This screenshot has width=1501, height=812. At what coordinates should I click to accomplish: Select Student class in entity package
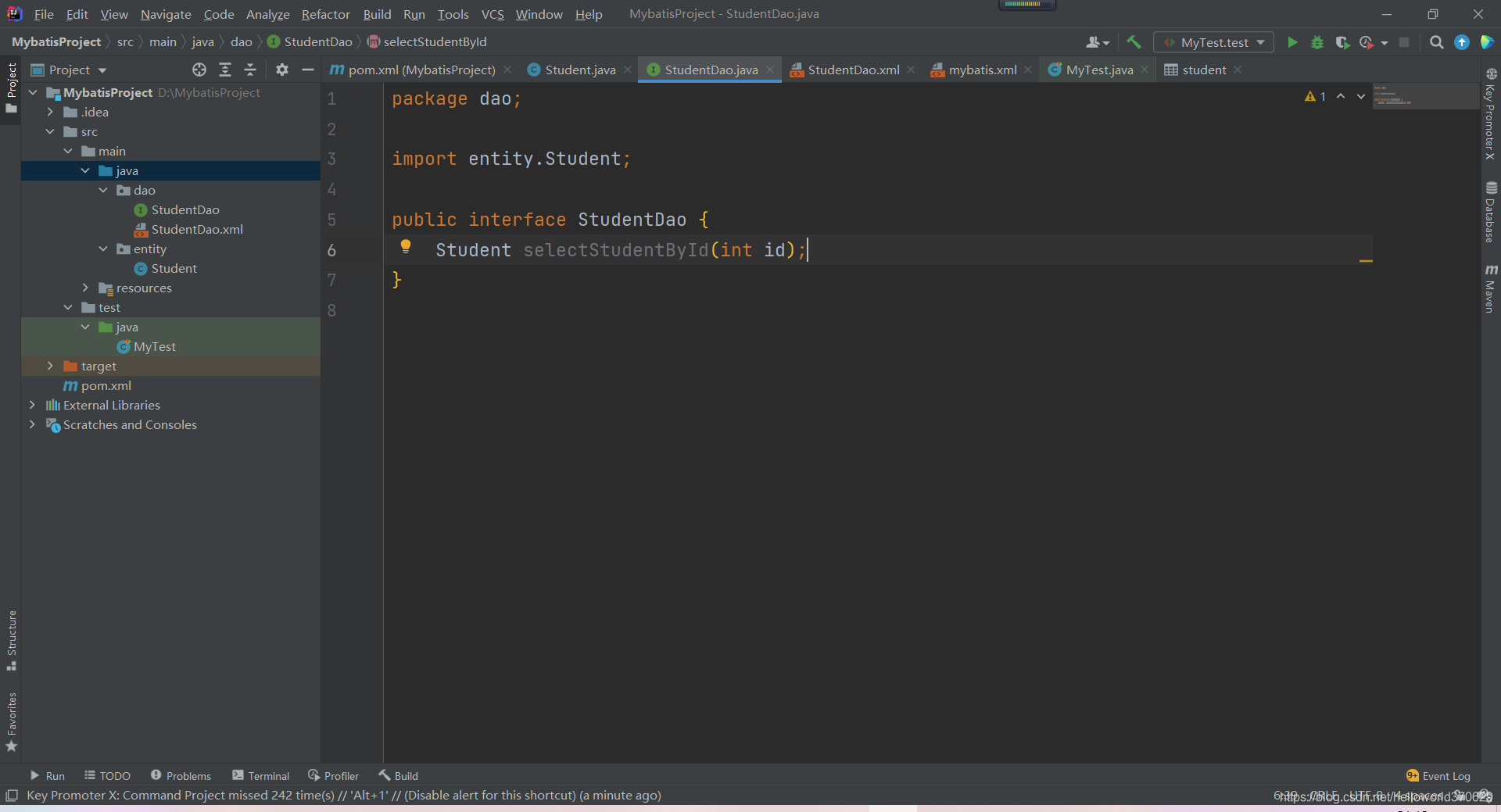click(x=174, y=268)
